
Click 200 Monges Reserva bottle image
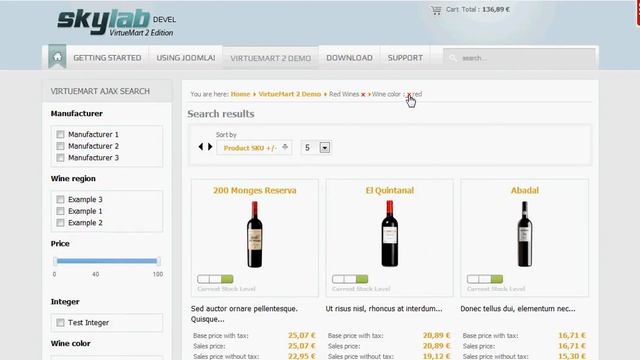click(x=255, y=234)
